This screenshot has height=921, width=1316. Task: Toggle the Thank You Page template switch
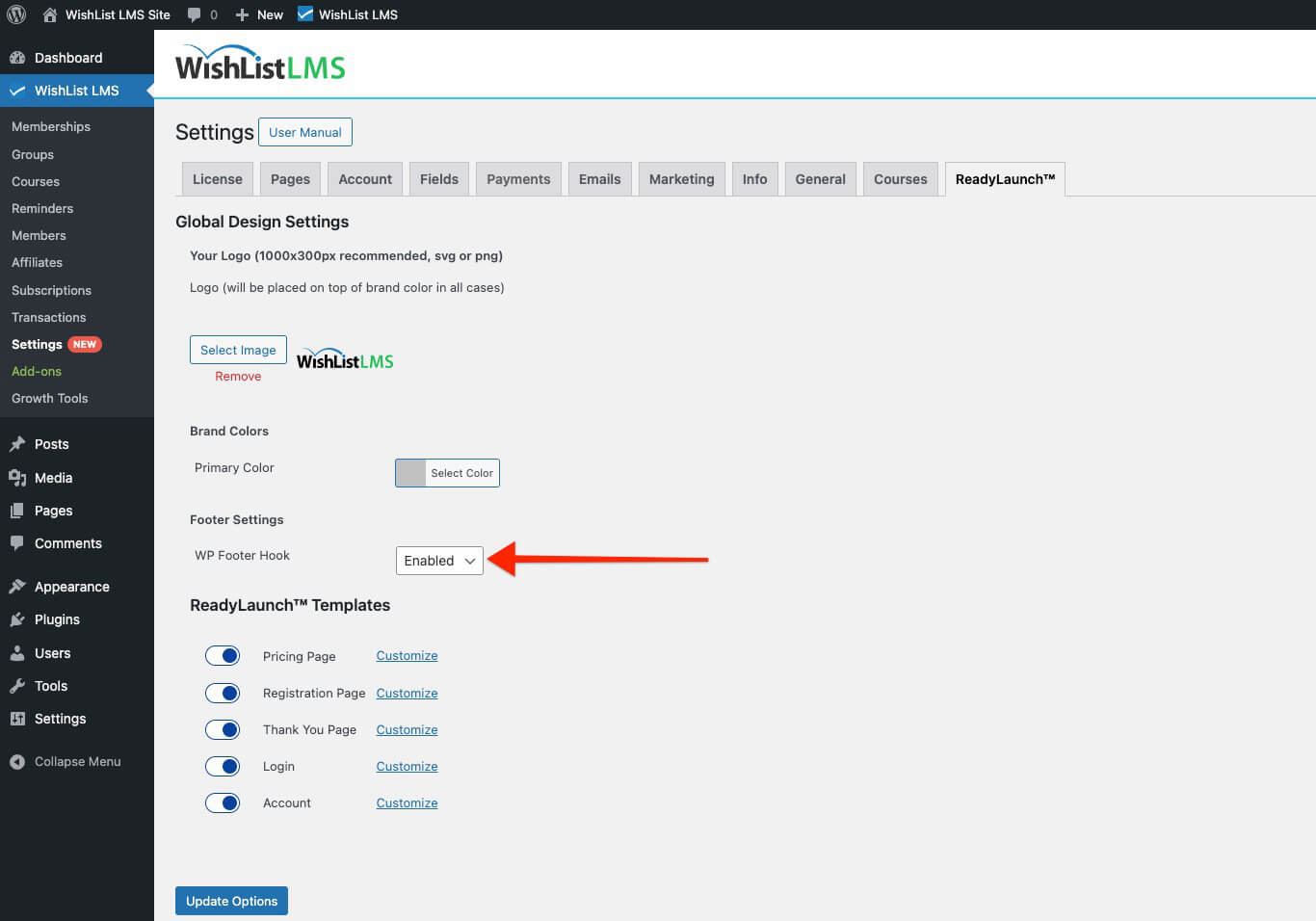[223, 729]
